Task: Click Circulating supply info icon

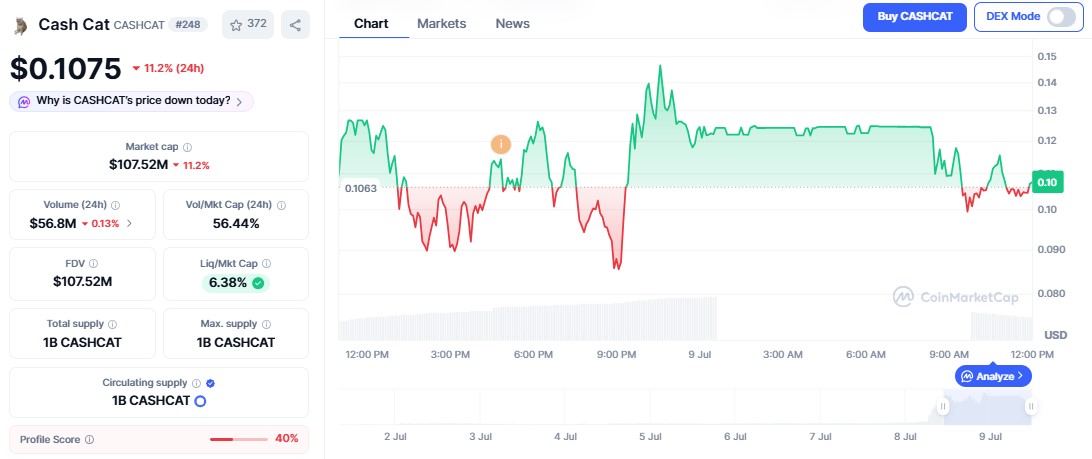Action: pos(196,383)
